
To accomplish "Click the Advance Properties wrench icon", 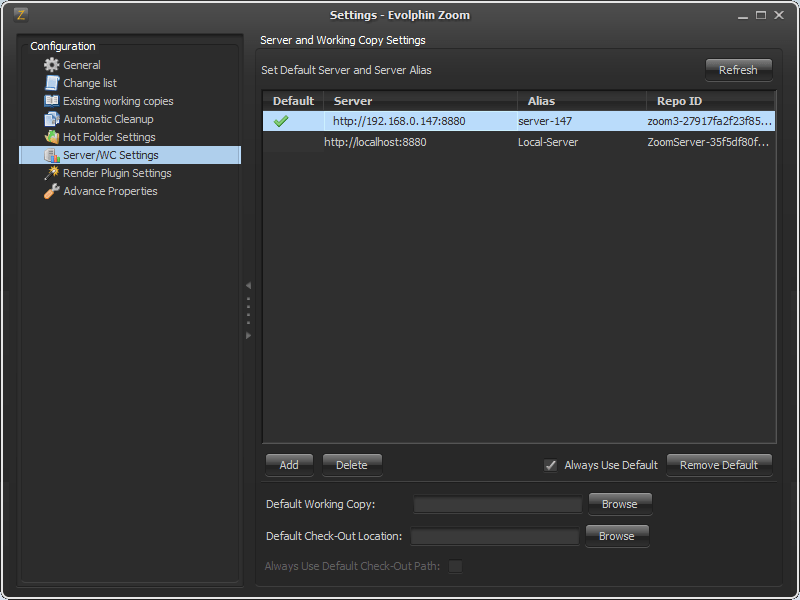I will coord(52,191).
